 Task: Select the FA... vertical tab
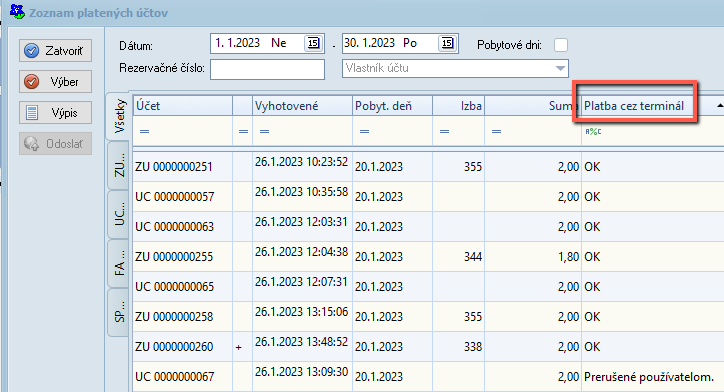119,264
